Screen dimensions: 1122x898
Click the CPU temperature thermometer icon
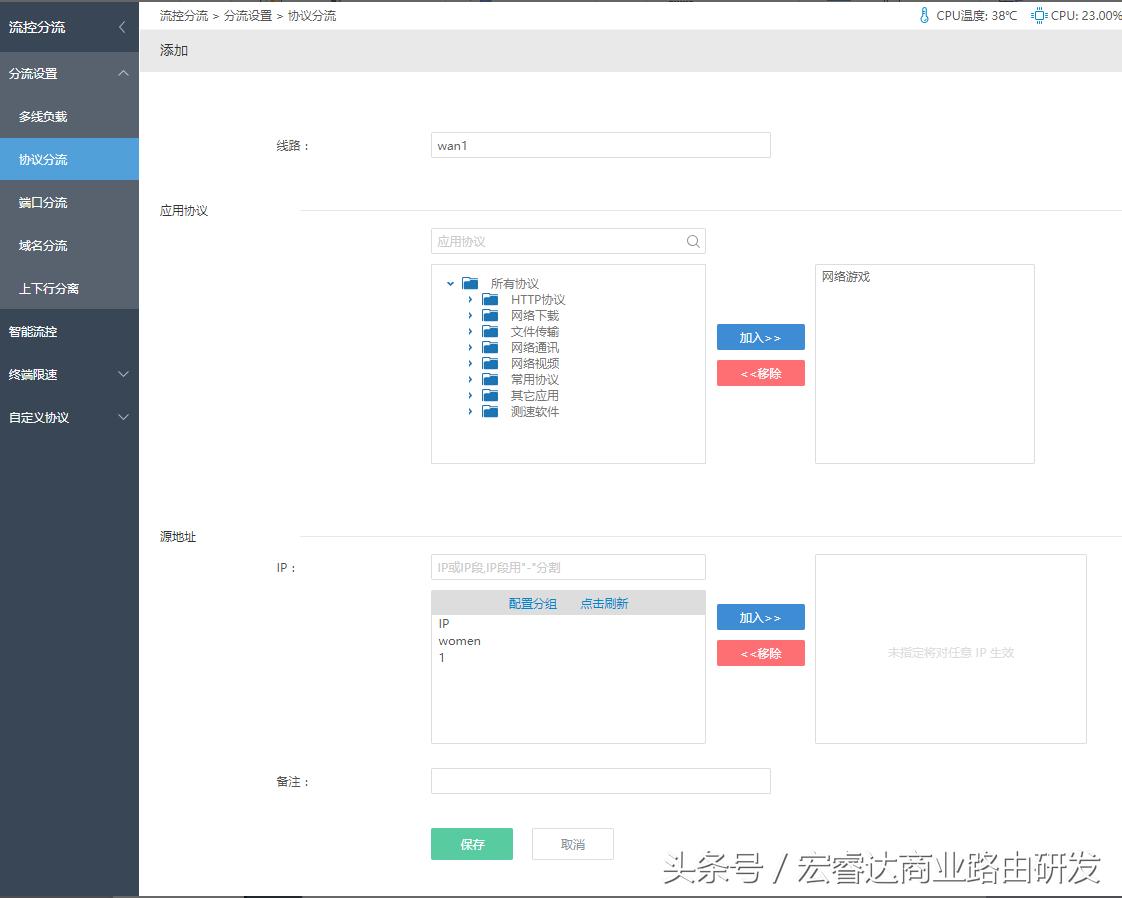pyautogui.click(x=924, y=15)
